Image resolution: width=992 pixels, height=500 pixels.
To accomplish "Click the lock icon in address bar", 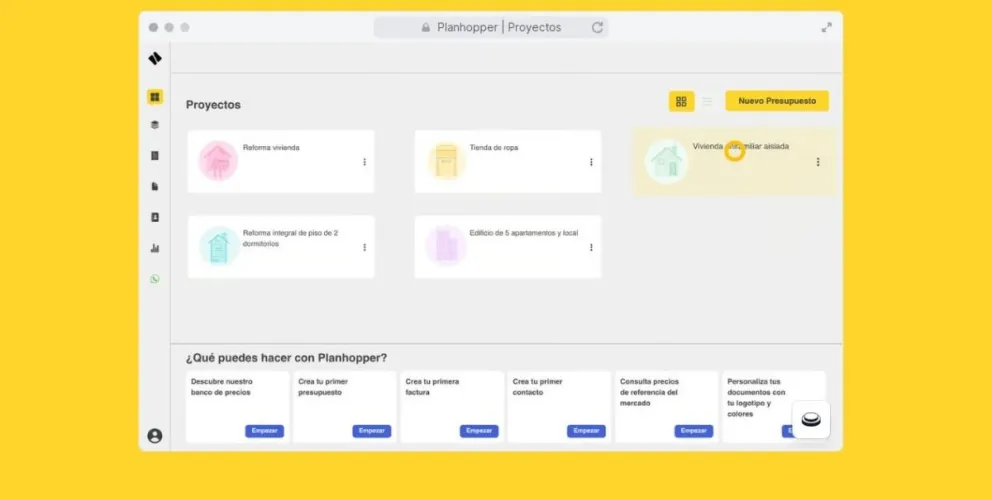I will [x=426, y=28].
